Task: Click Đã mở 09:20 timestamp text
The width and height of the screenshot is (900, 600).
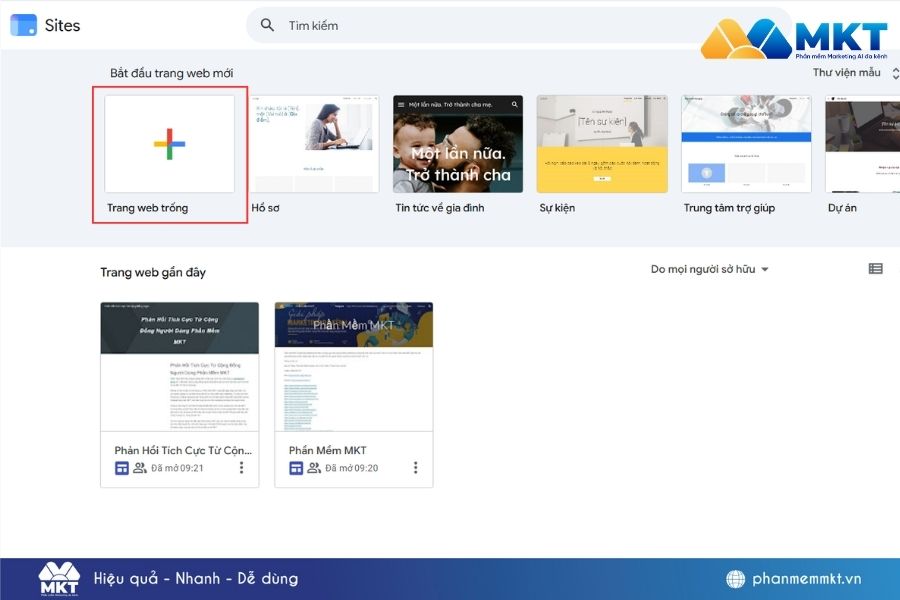Action: [352, 469]
